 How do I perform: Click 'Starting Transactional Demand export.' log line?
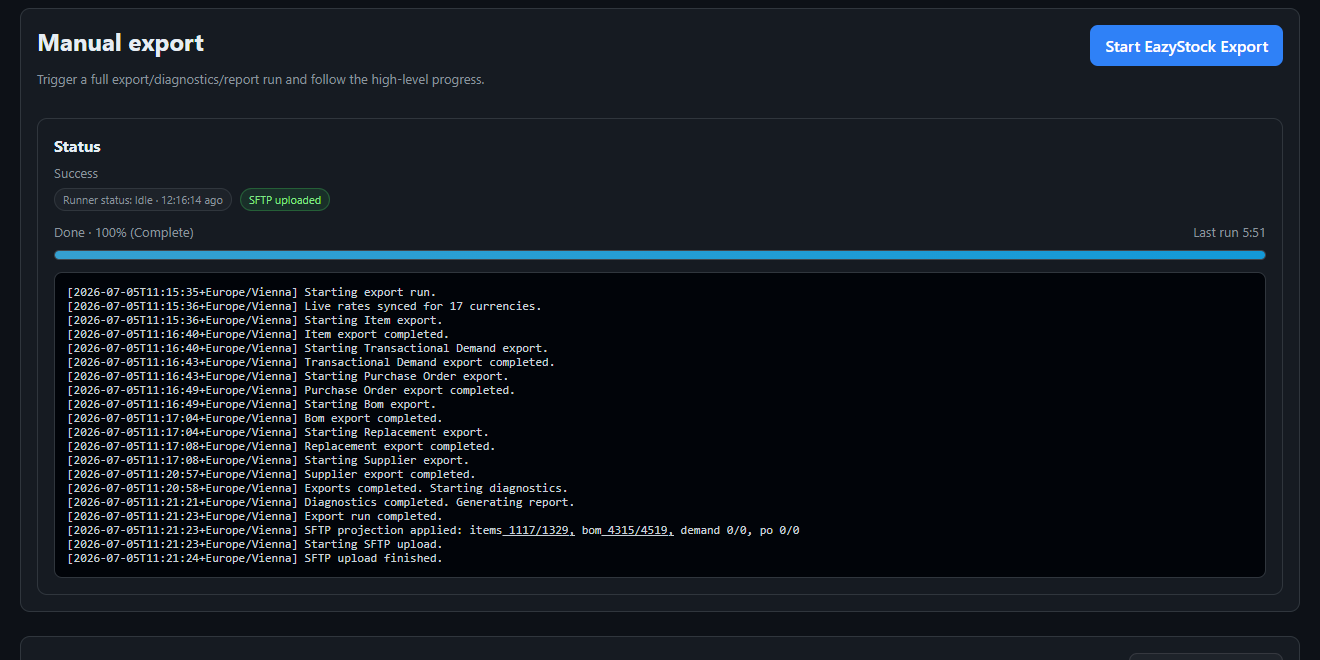(308, 348)
